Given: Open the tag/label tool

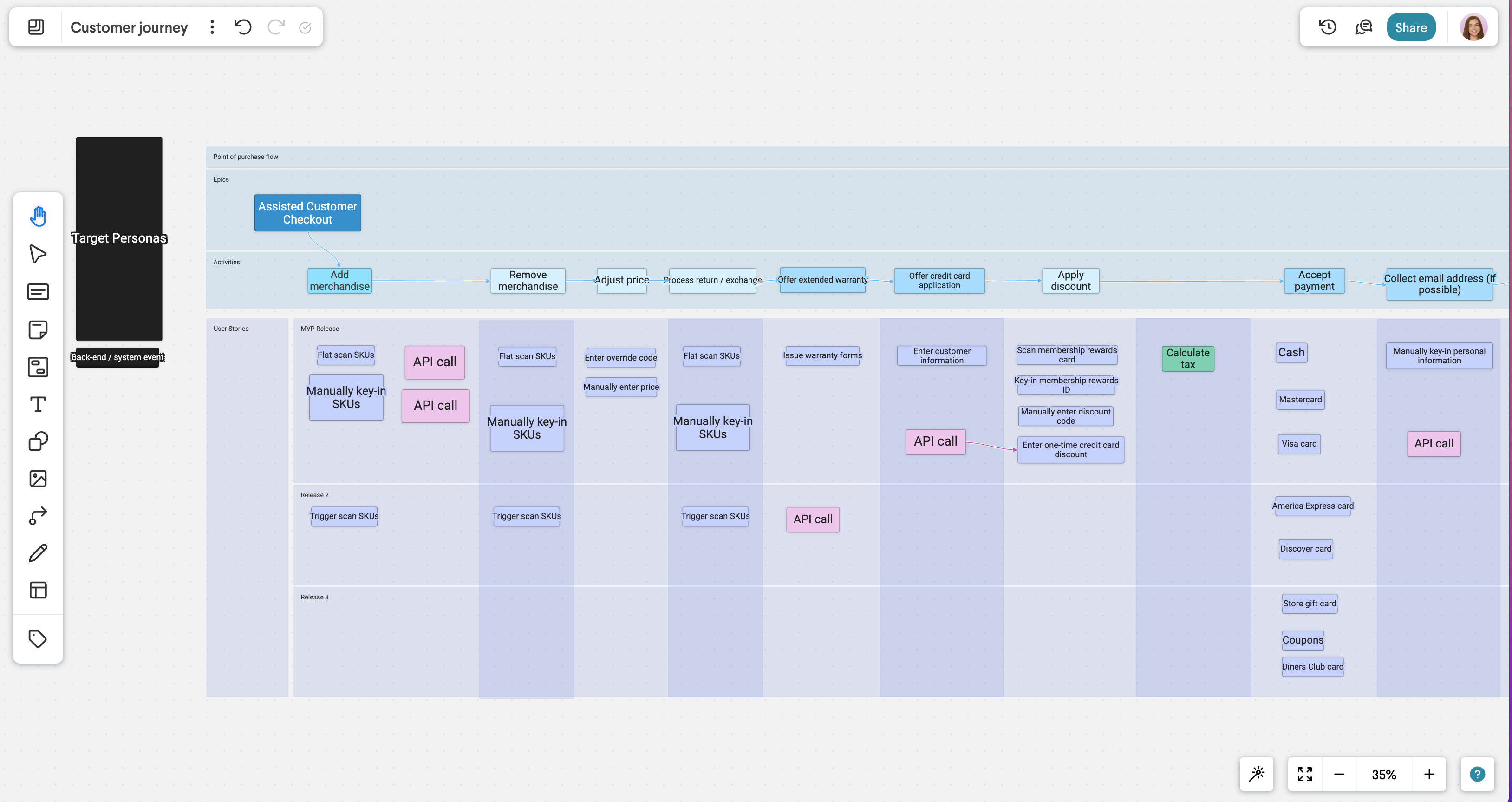Looking at the screenshot, I should click(x=38, y=638).
